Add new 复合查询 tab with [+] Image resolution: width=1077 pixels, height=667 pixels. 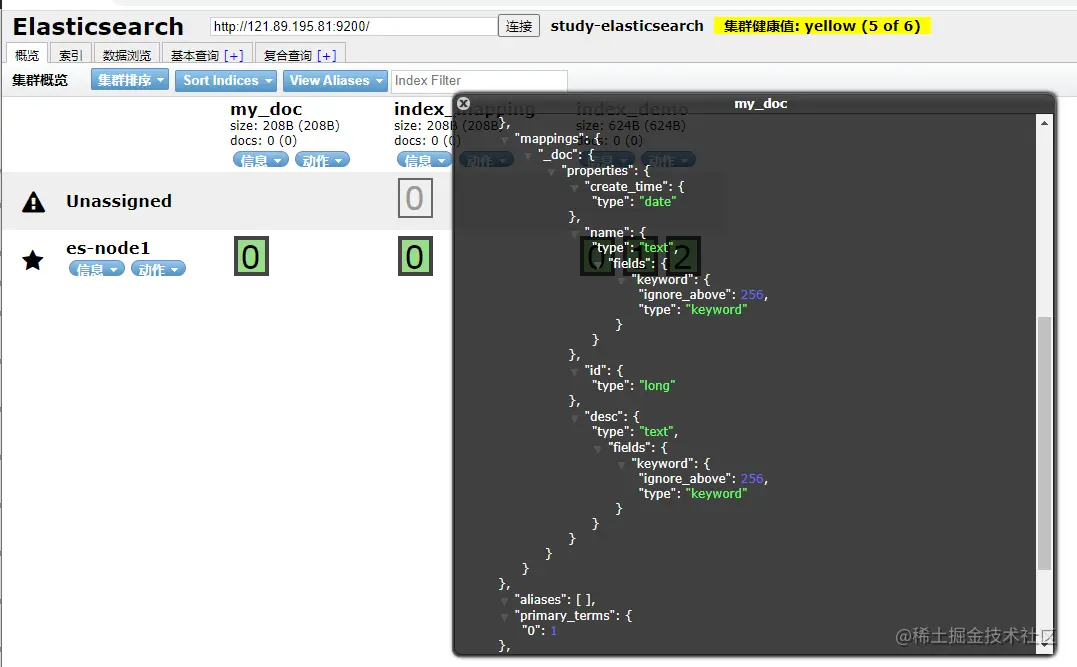tap(327, 56)
